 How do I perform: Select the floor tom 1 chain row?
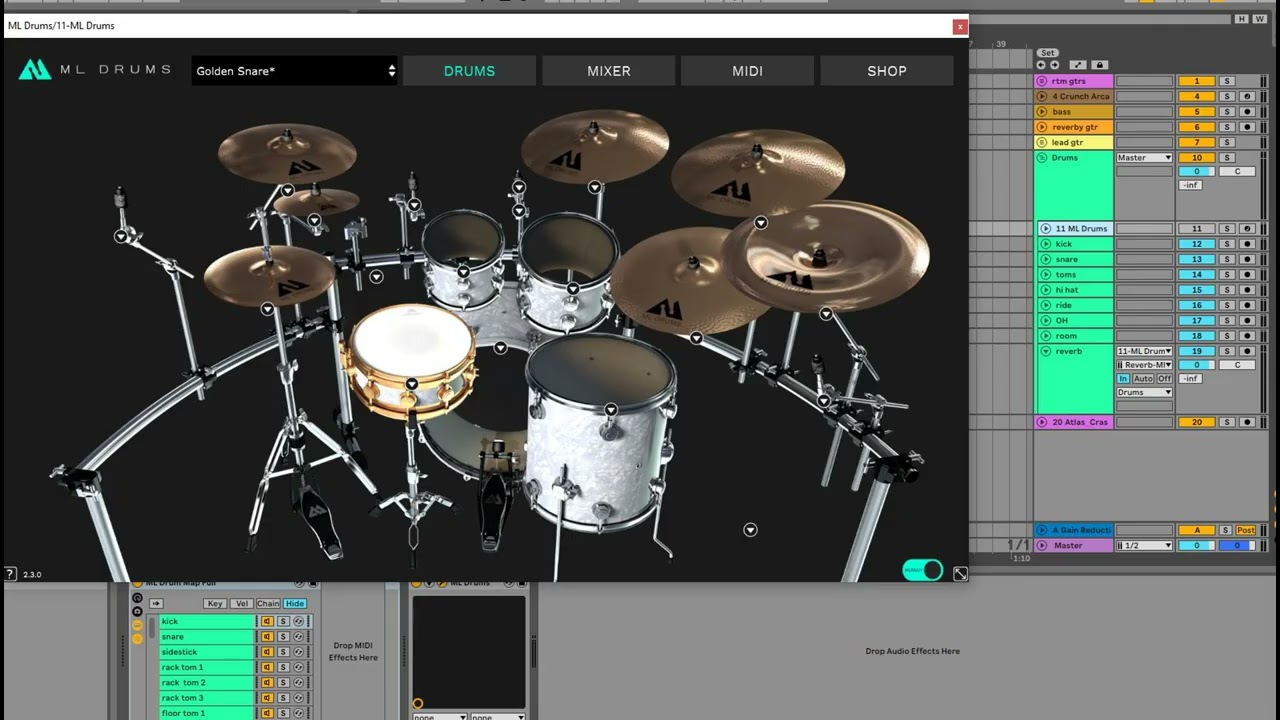(207, 713)
